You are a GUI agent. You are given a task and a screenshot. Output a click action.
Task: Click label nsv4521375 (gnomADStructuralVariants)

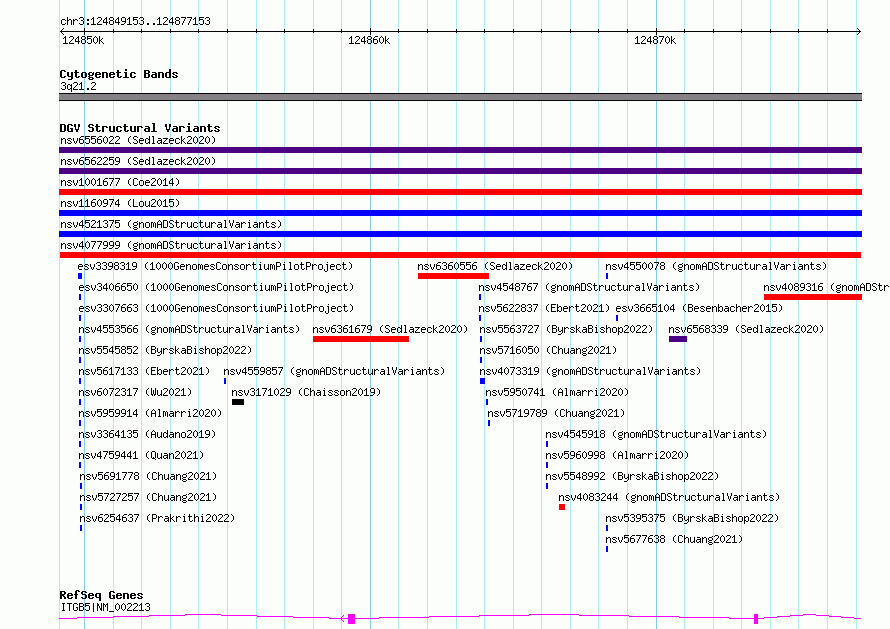(171, 224)
